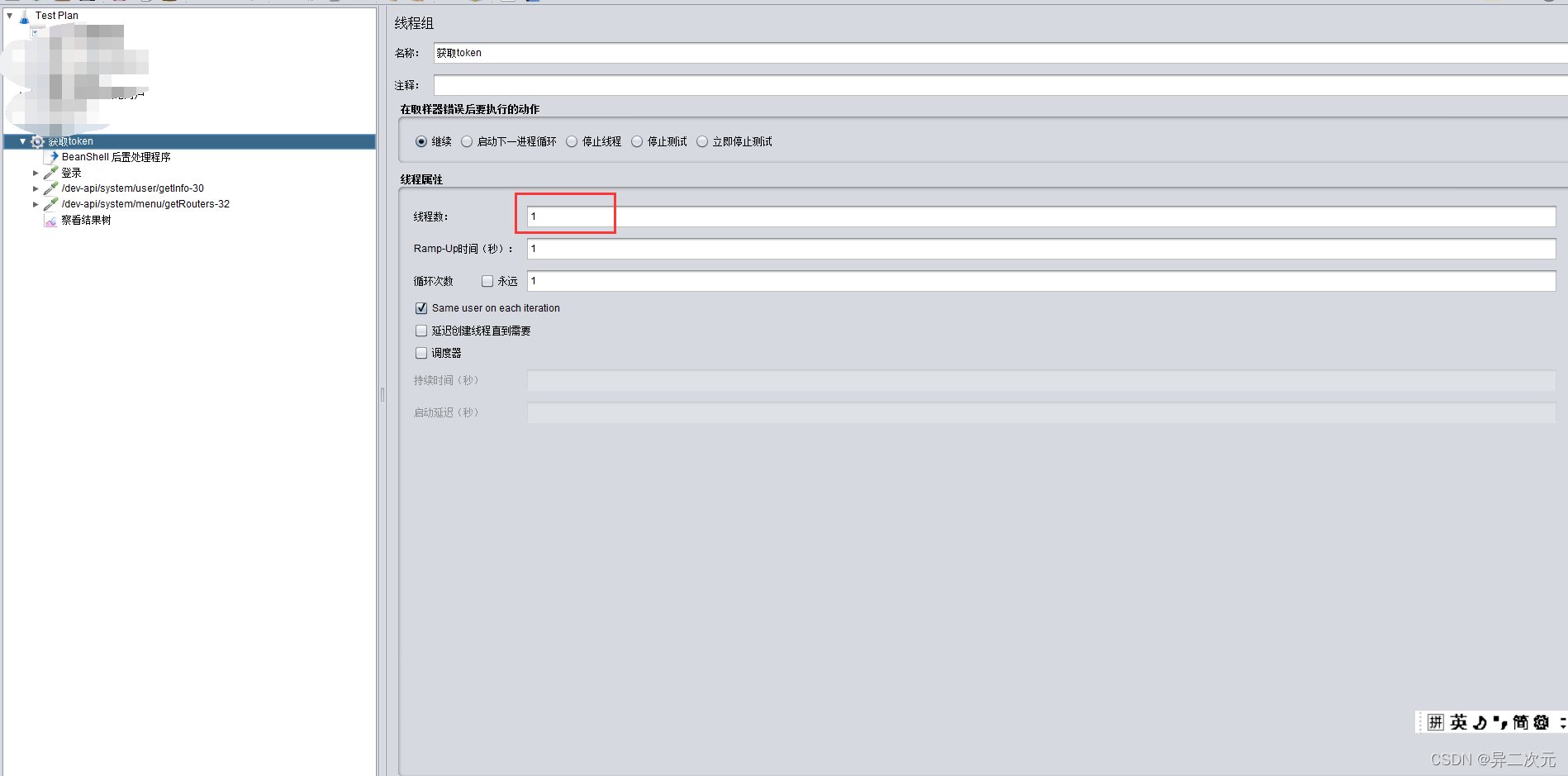The image size is (1568, 776).
Task: Click the Ramp-Up时间（秒）label
Action: pyautogui.click(x=463, y=249)
